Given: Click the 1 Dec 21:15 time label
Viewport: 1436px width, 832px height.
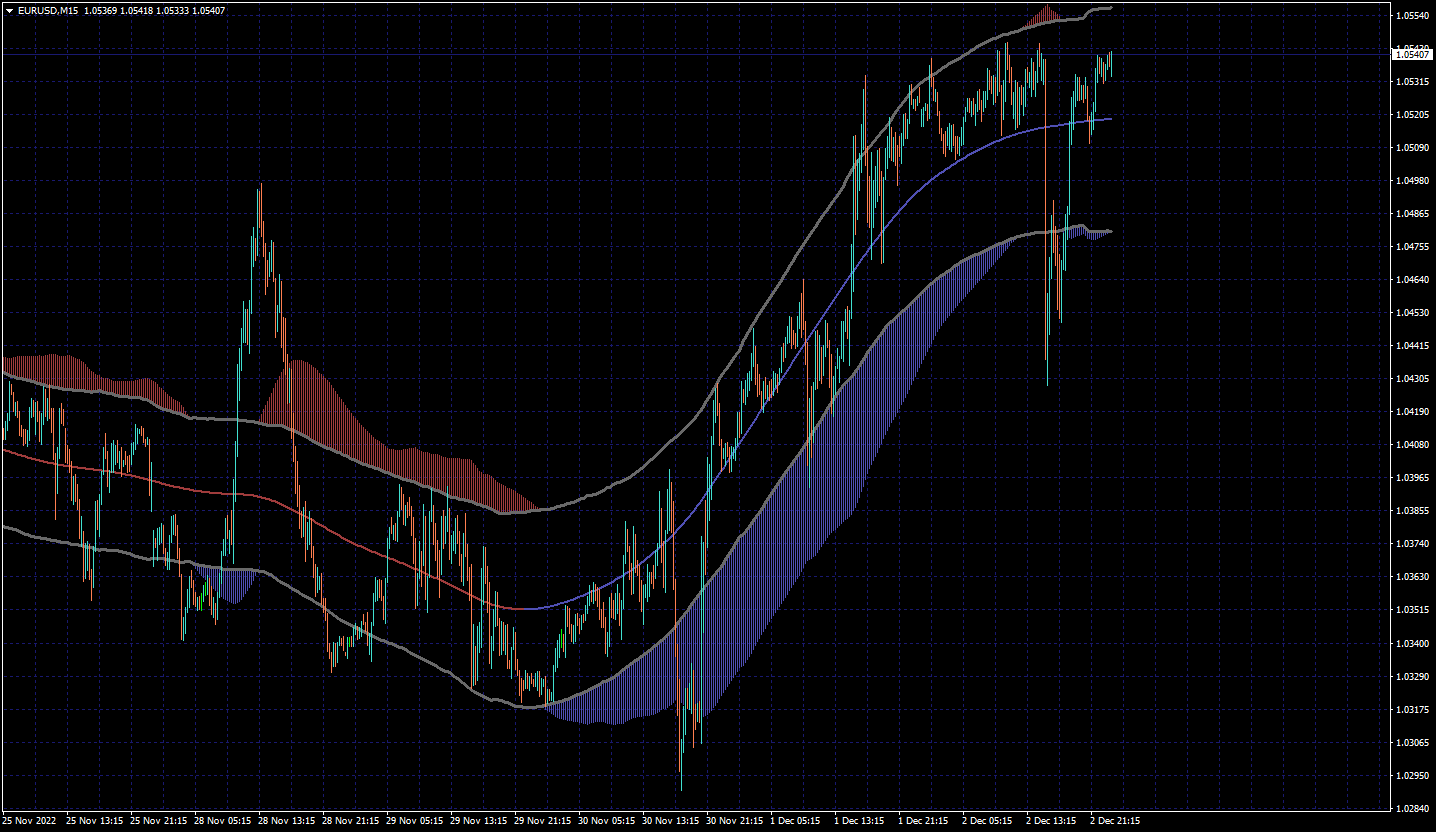Looking at the screenshot, I should (x=923, y=821).
